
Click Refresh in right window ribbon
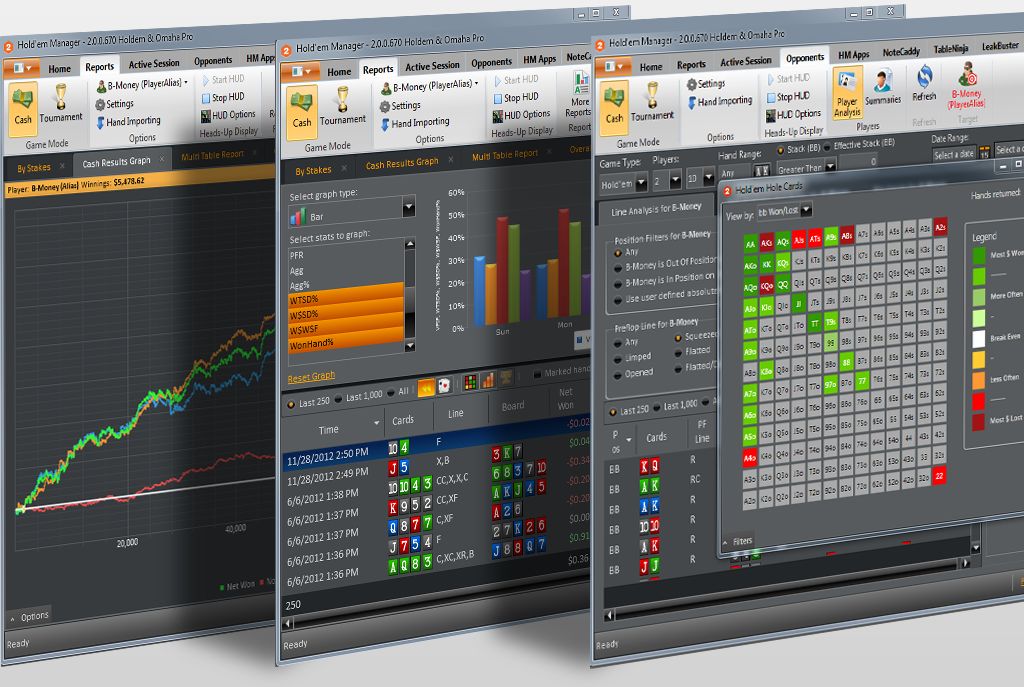pos(924,83)
